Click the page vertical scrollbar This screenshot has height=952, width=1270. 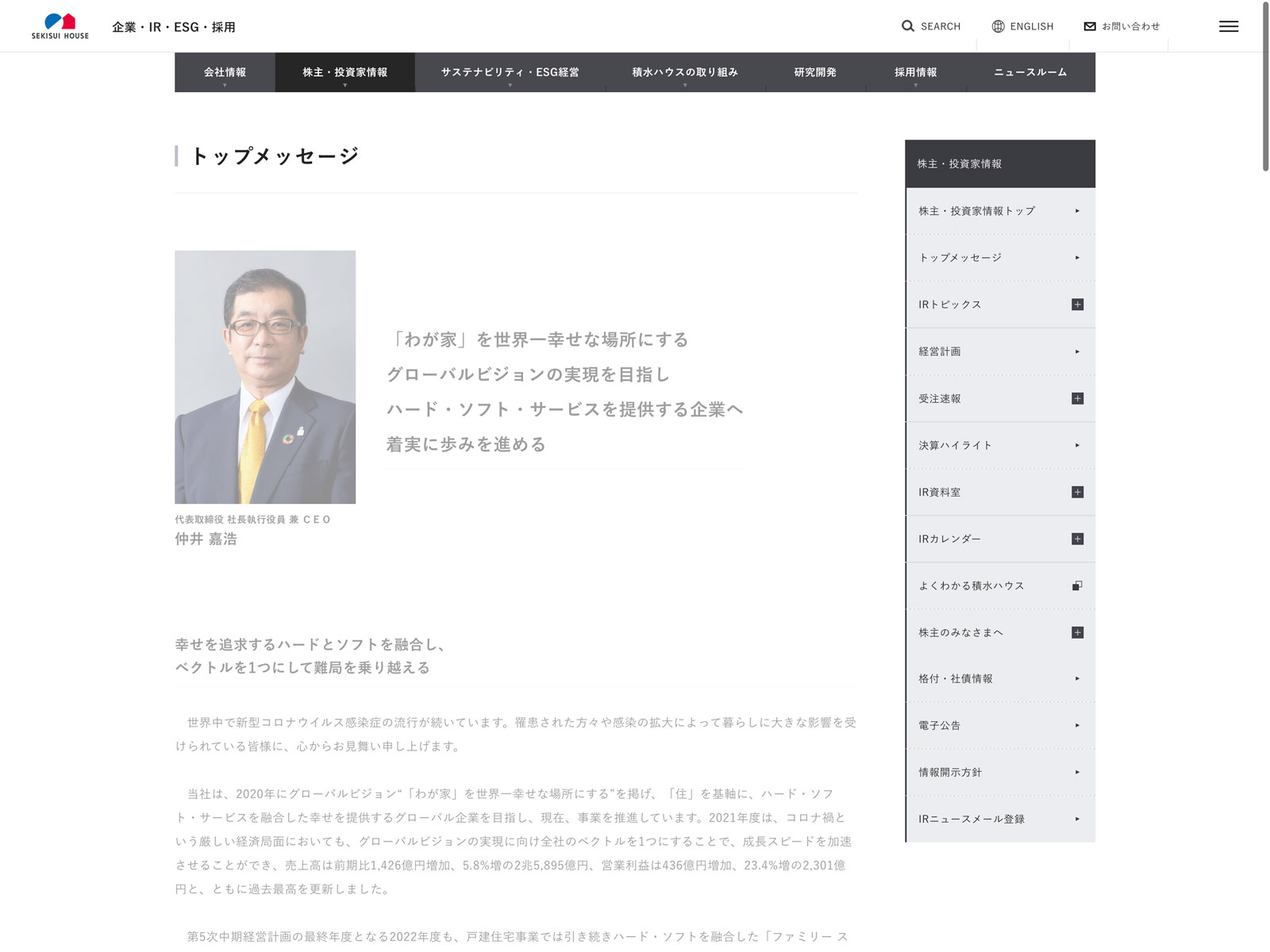pos(1265,87)
